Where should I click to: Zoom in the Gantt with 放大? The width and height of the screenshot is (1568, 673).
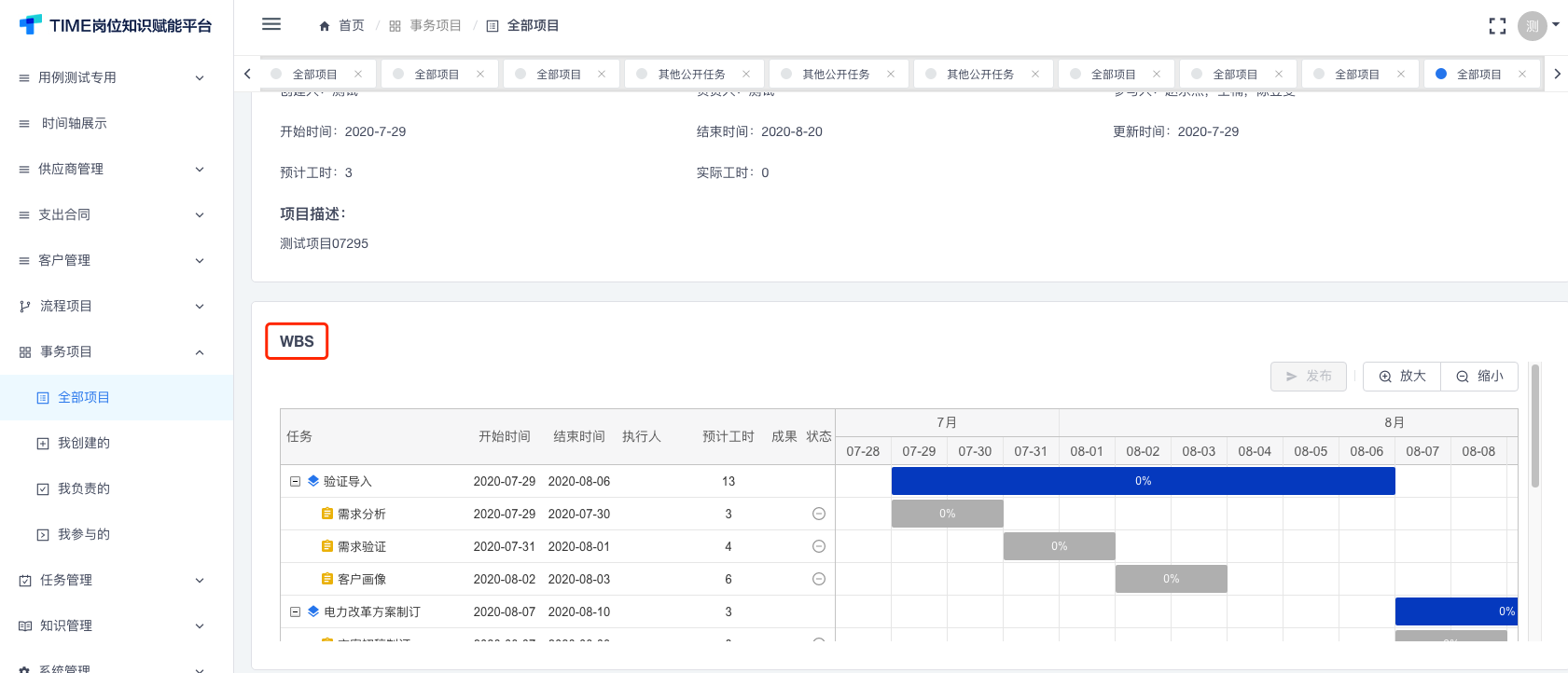click(1402, 377)
